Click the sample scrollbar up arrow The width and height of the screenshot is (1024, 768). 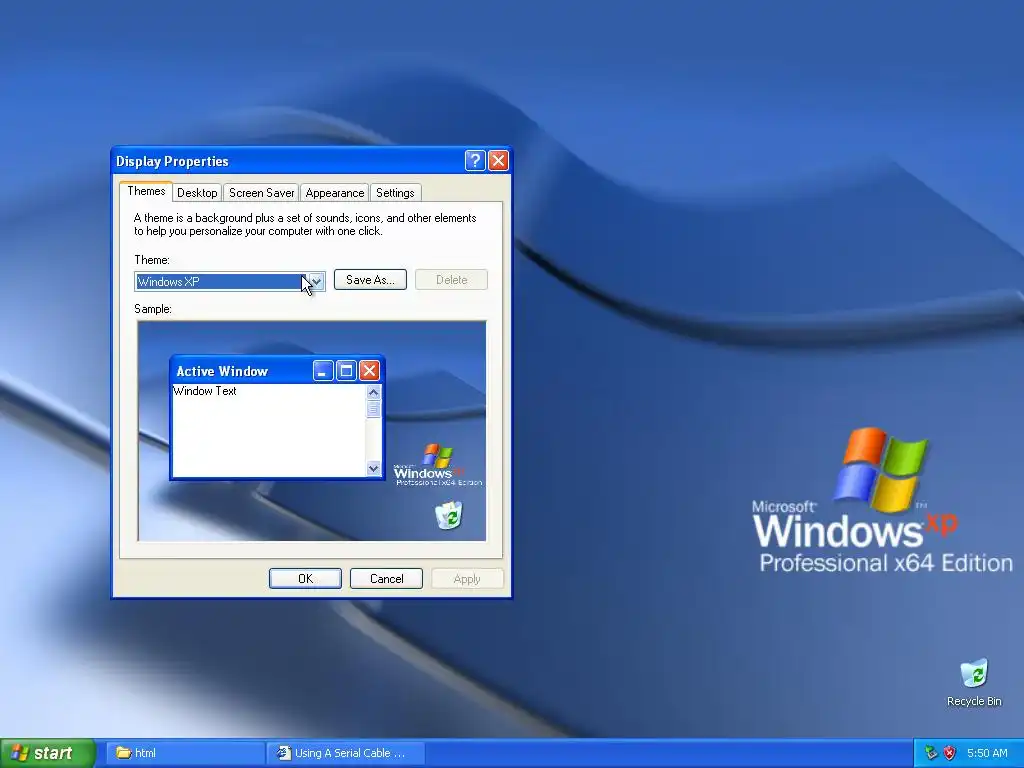click(x=374, y=392)
